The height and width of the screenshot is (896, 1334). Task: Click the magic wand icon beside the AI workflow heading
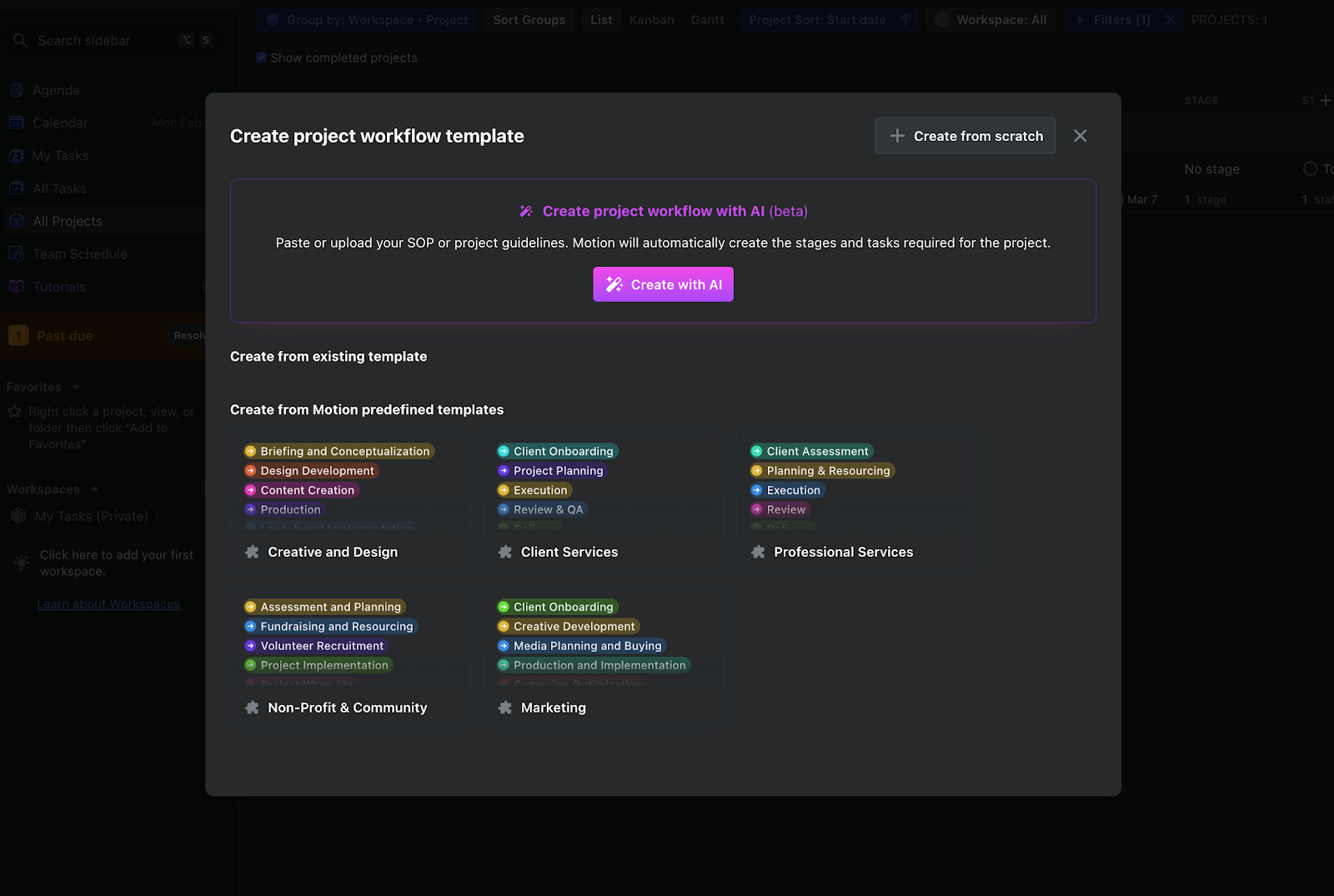click(526, 212)
